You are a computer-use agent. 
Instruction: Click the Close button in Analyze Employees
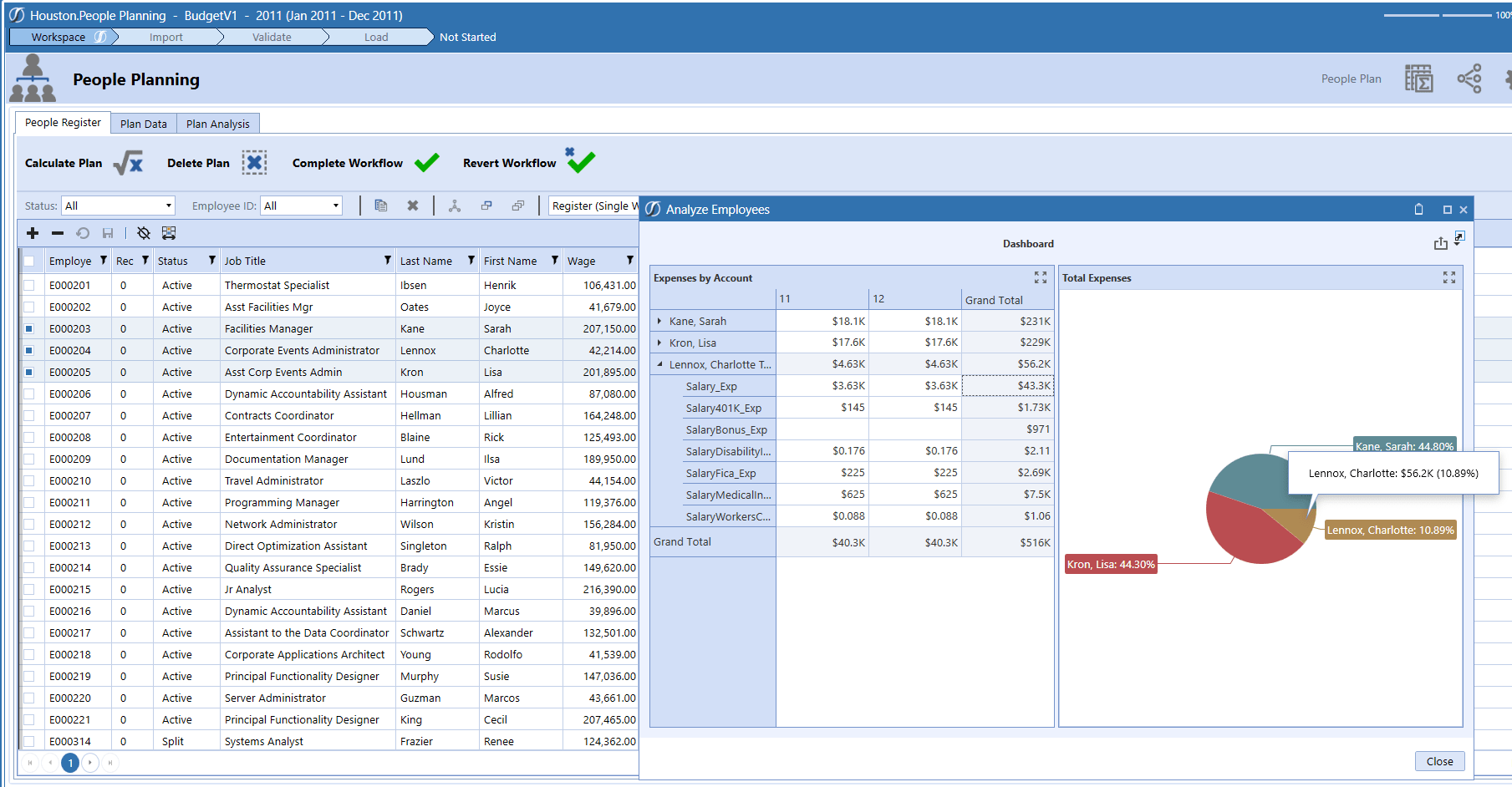[x=1439, y=761]
